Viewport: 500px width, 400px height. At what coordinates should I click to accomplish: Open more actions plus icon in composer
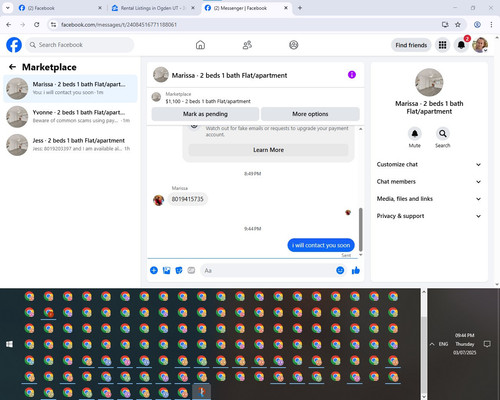(x=154, y=270)
